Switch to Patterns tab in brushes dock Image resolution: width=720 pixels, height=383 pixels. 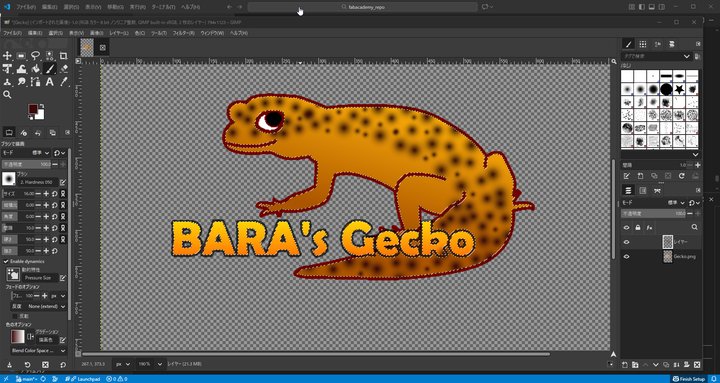(643, 44)
